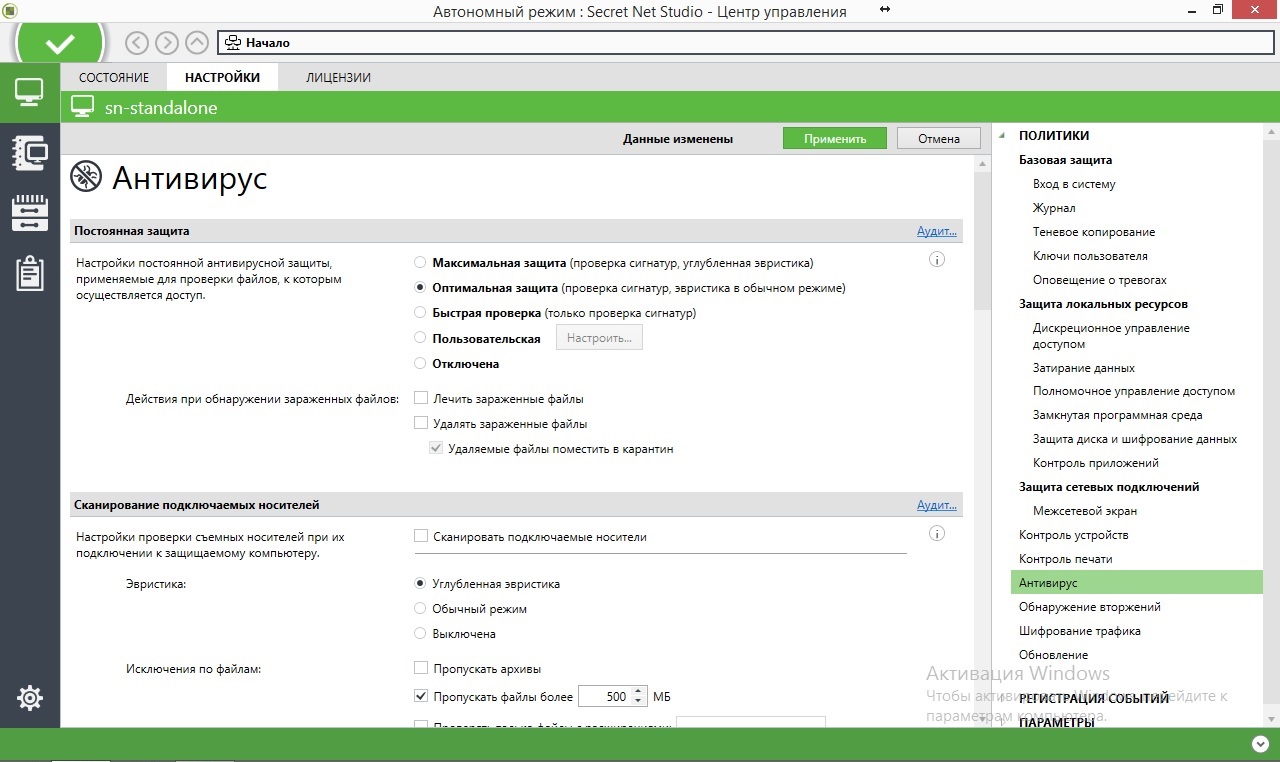Choose Быстрая проверка option
The height and width of the screenshot is (762, 1280).
(421, 313)
